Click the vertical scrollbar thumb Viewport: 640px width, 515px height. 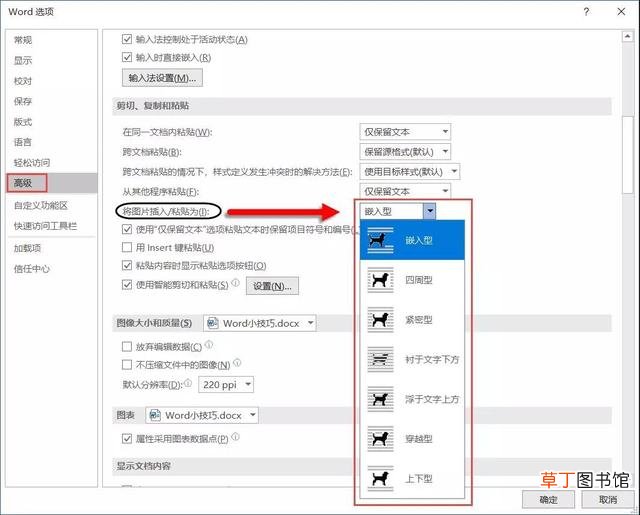[x=627, y=155]
